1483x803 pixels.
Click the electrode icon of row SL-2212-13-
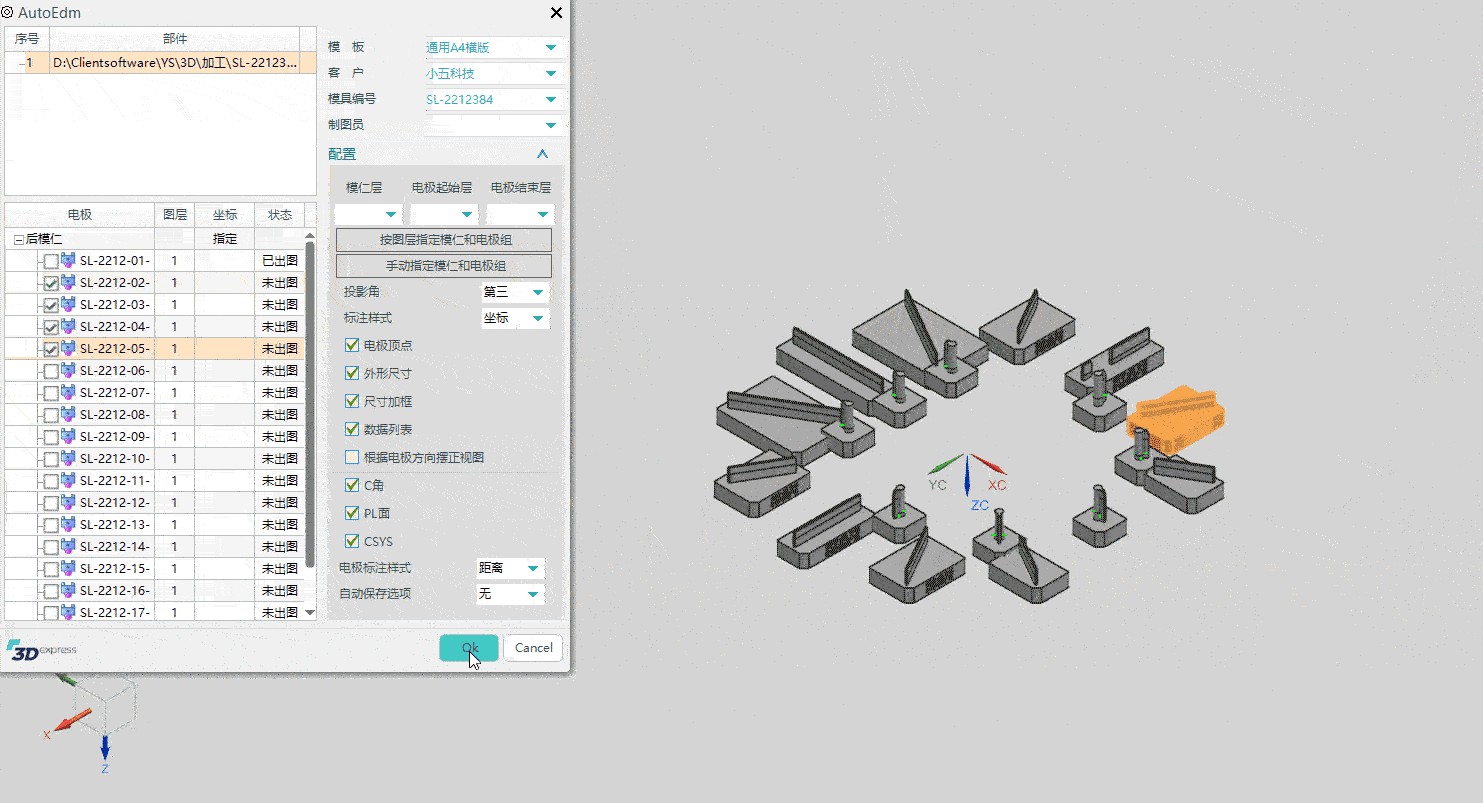pyautogui.click(x=68, y=525)
